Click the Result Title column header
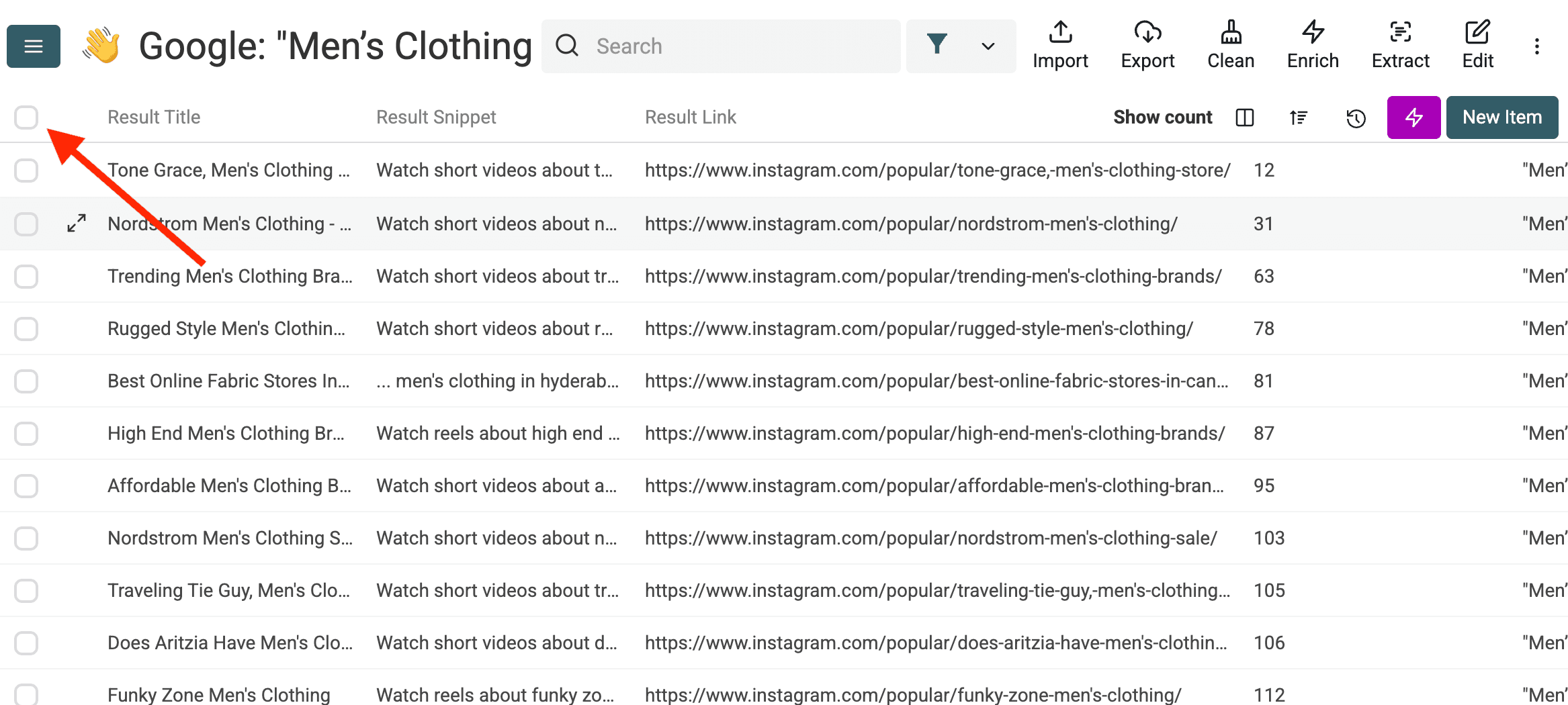Image resolution: width=1568 pixels, height=705 pixels. pyautogui.click(x=153, y=117)
